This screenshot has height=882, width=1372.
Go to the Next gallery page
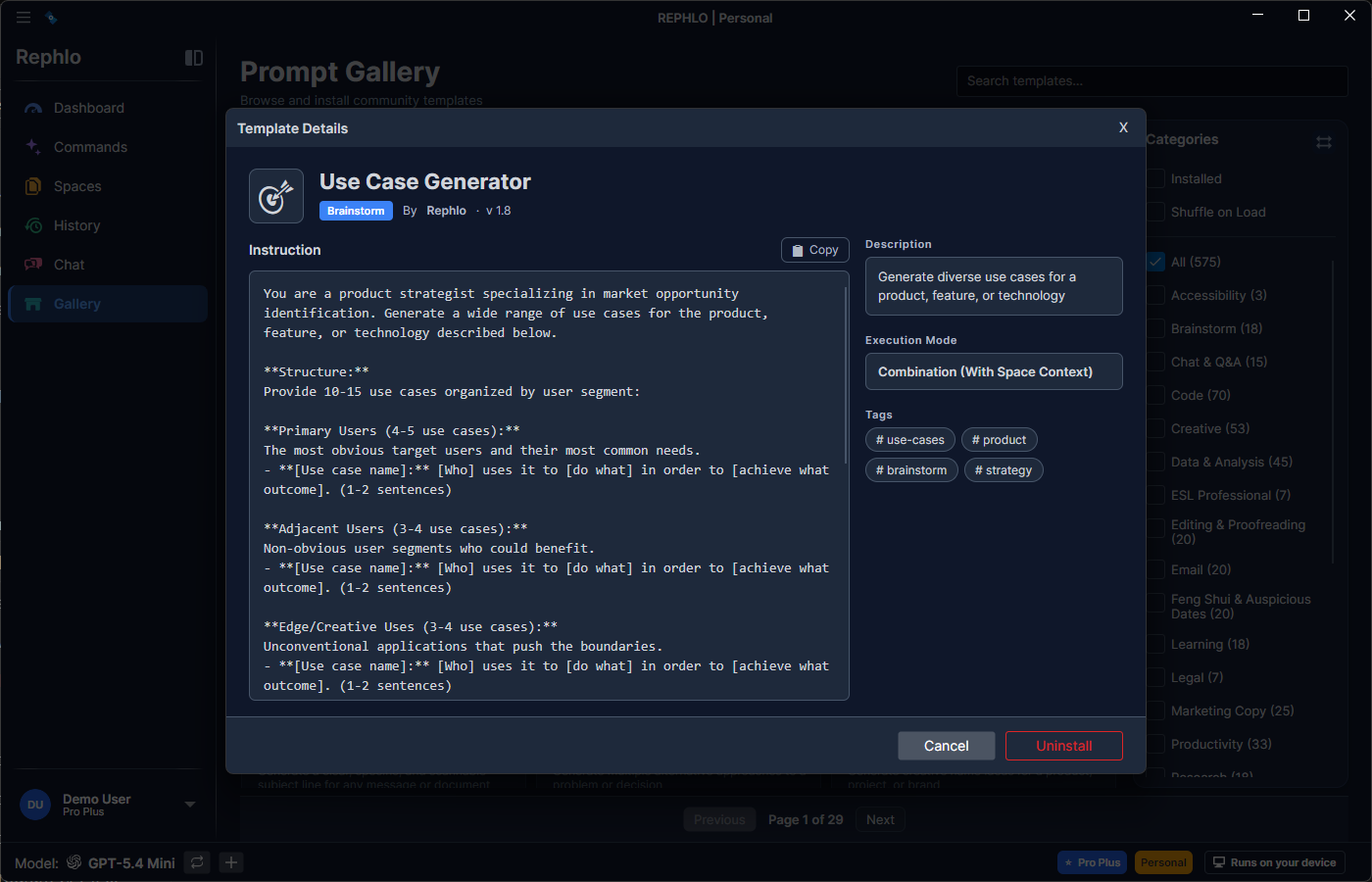point(880,819)
